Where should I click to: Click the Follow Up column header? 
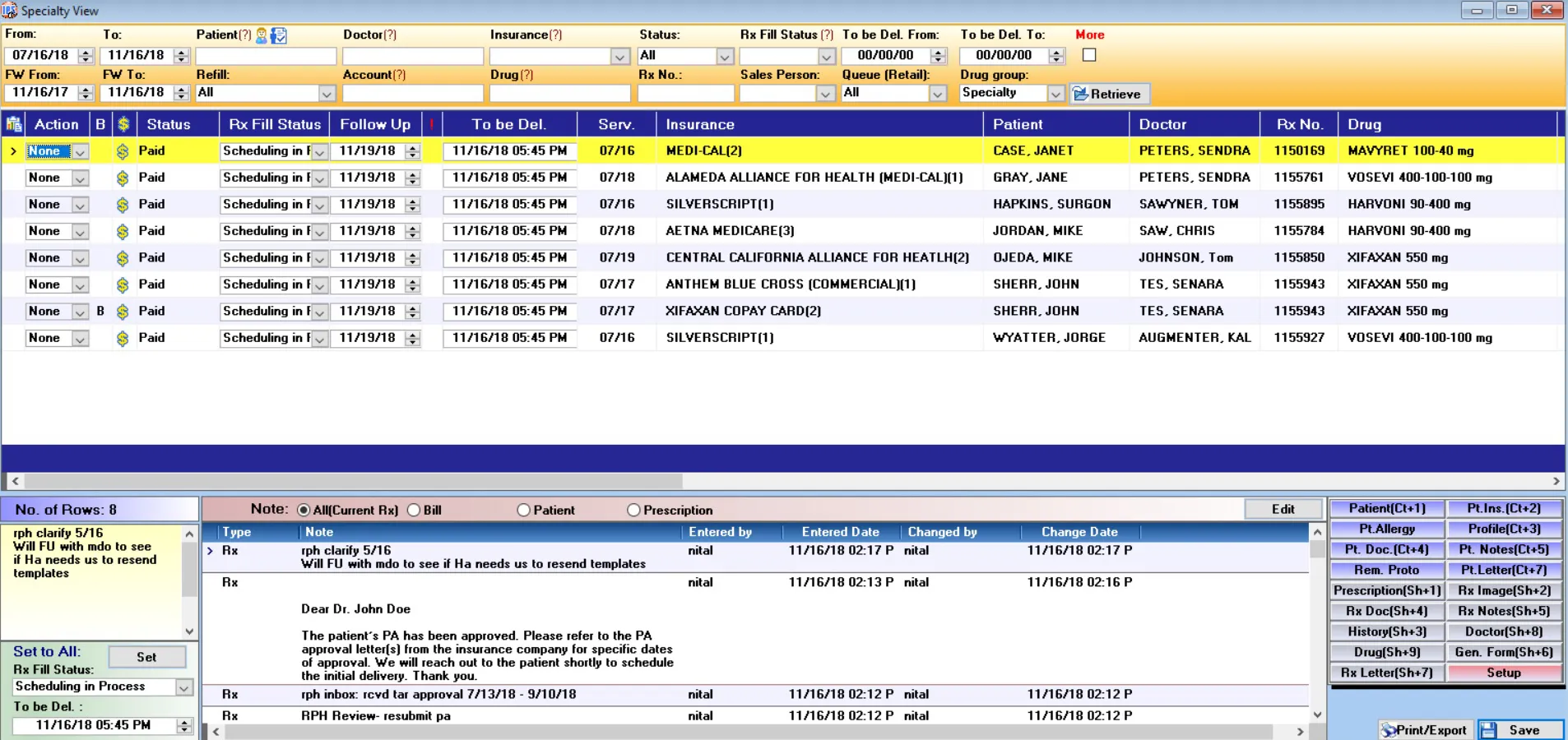[x=375, y=125]
